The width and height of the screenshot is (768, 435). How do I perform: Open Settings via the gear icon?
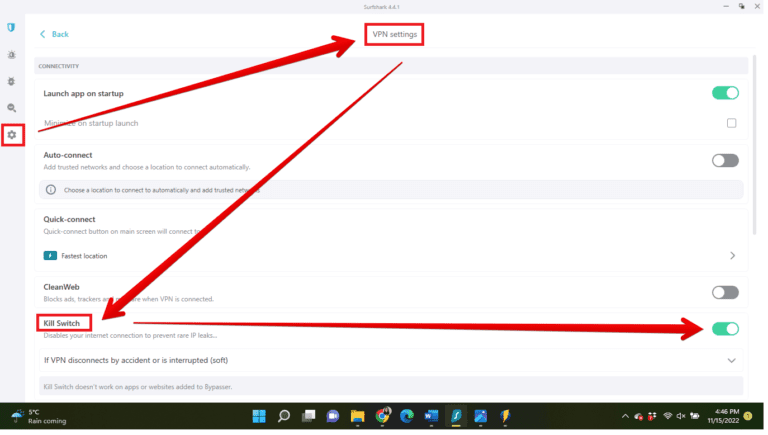click(x=12, y=134)
